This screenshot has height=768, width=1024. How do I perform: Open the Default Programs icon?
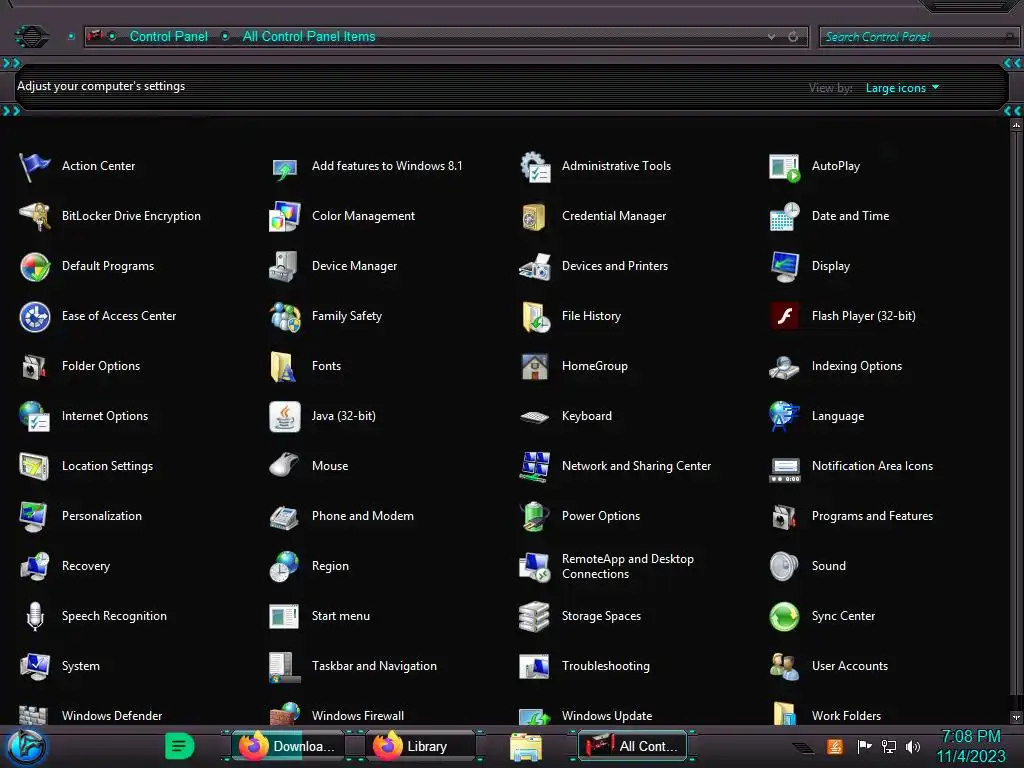[35, 266]
